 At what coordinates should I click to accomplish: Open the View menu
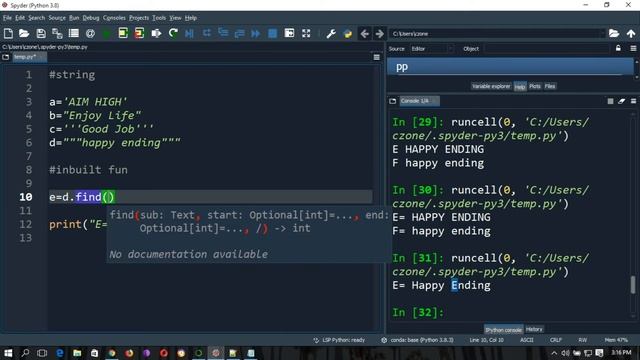(175, 18)
